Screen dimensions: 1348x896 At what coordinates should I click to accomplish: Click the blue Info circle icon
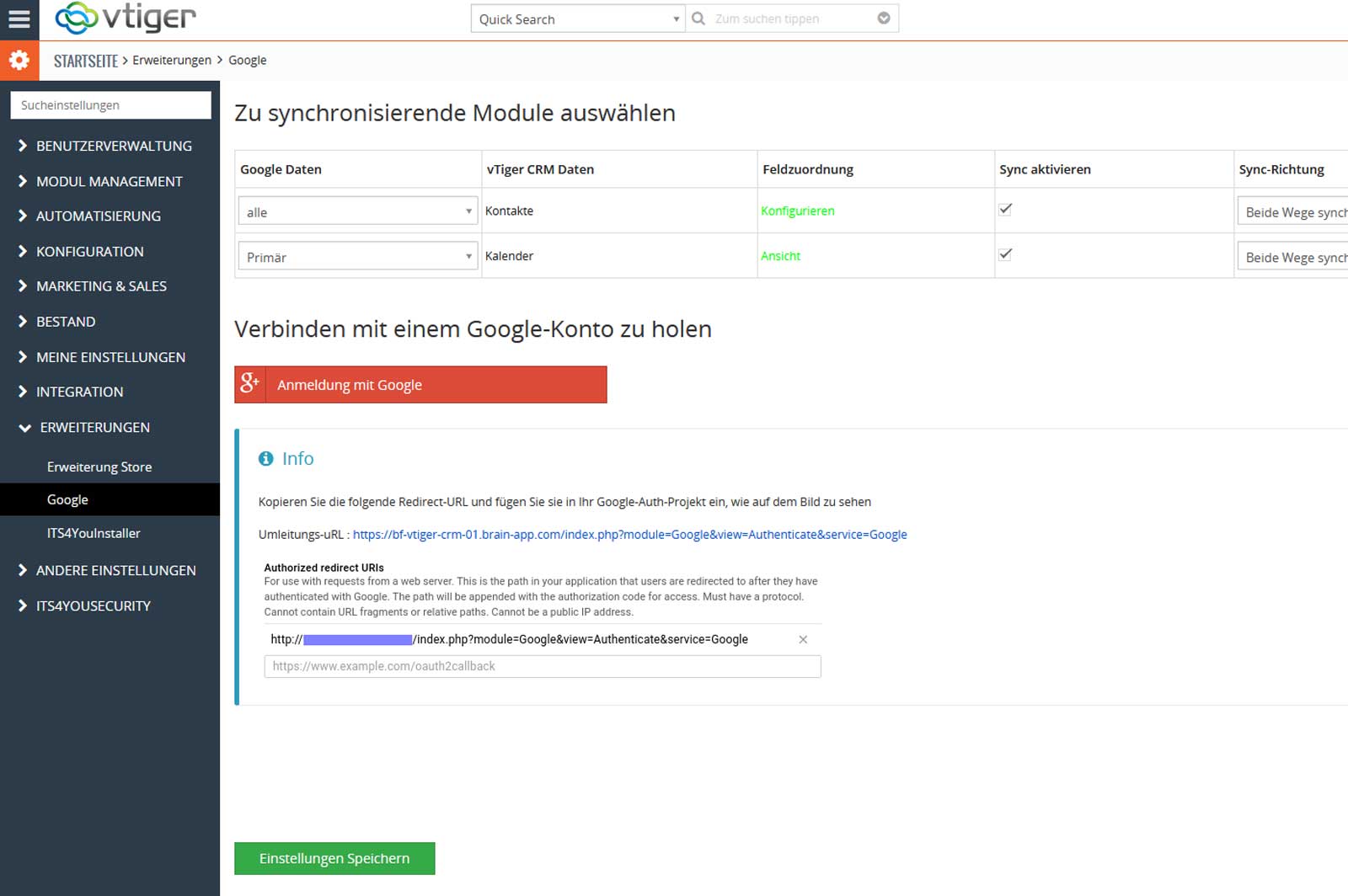coord(266,458)
